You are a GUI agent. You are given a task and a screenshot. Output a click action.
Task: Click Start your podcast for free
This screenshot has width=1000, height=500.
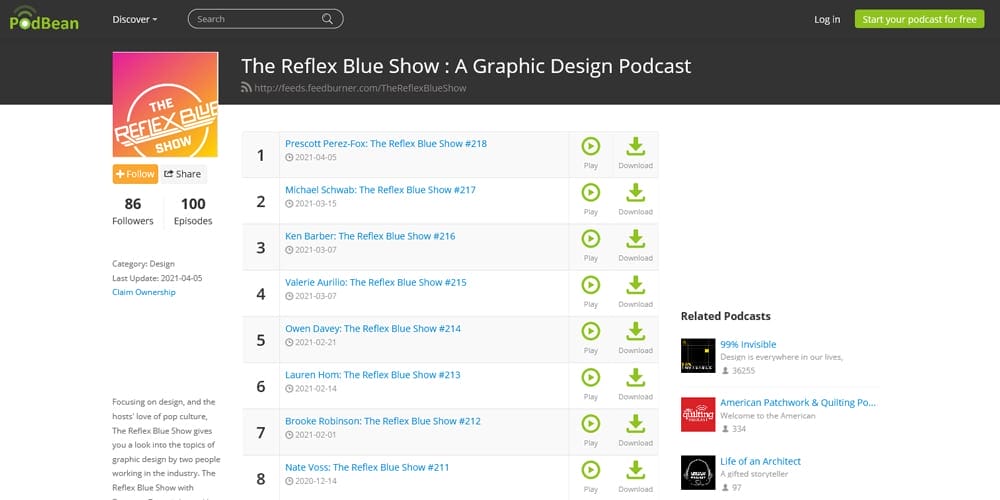tap(919, 19)
